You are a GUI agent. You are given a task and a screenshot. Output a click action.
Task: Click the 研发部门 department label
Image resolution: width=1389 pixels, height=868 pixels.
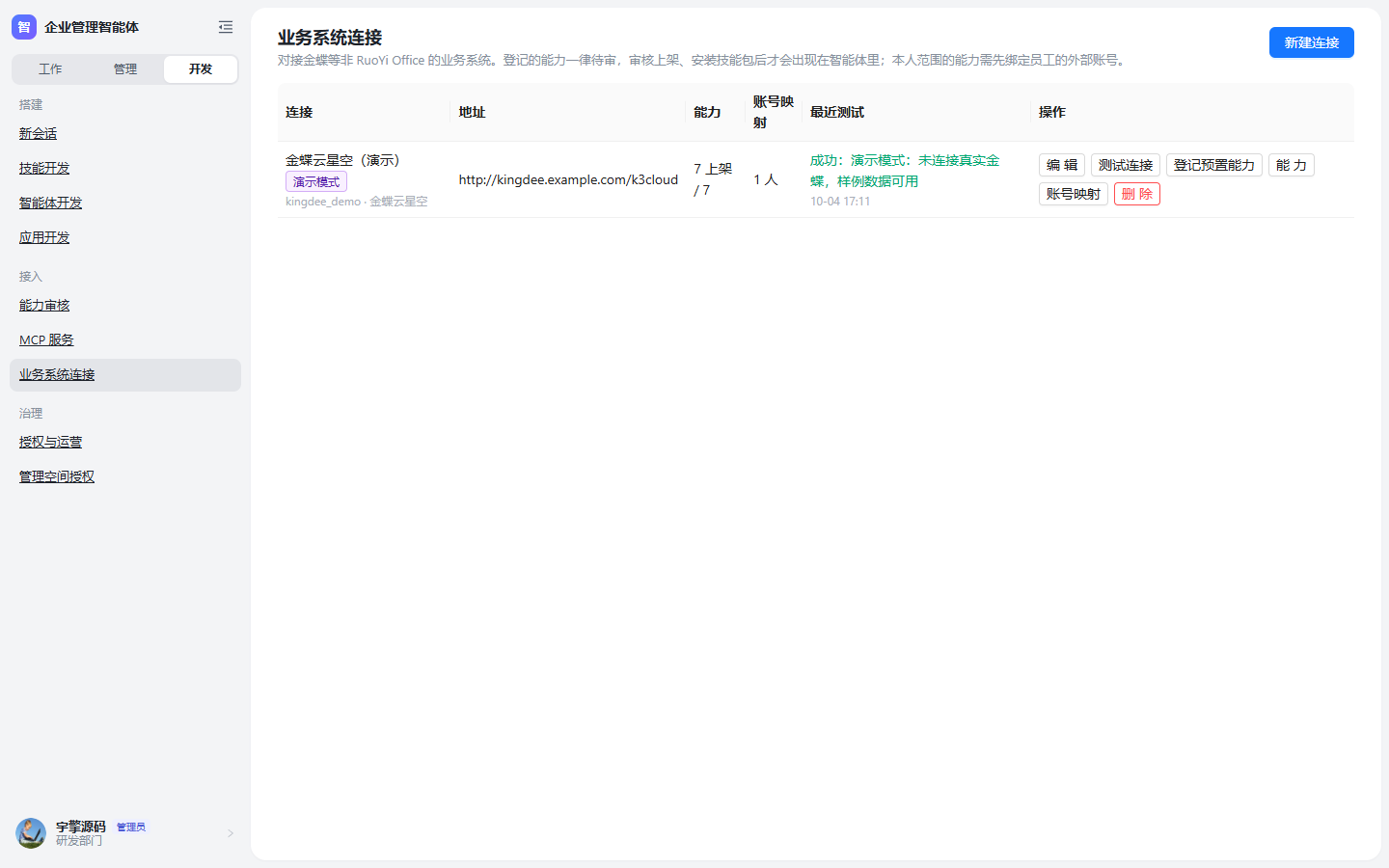tap(79, 841)
